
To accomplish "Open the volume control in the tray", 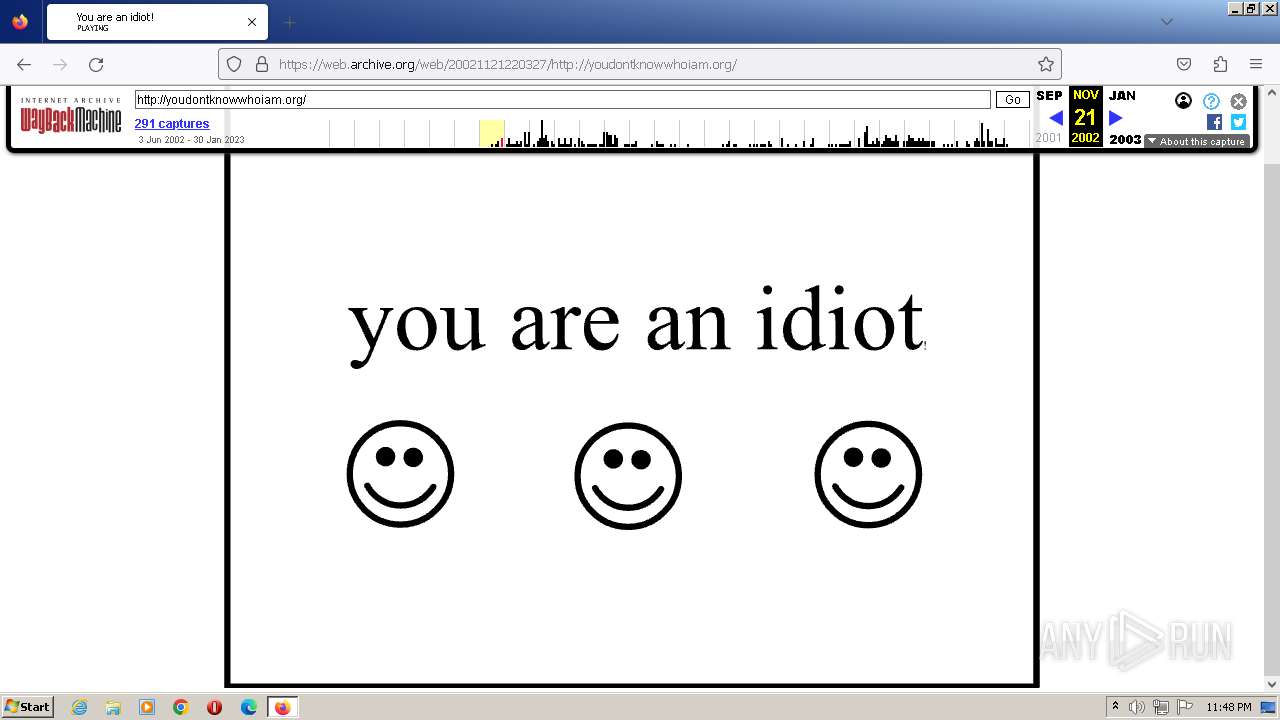I will click(x=1136, y=707).
